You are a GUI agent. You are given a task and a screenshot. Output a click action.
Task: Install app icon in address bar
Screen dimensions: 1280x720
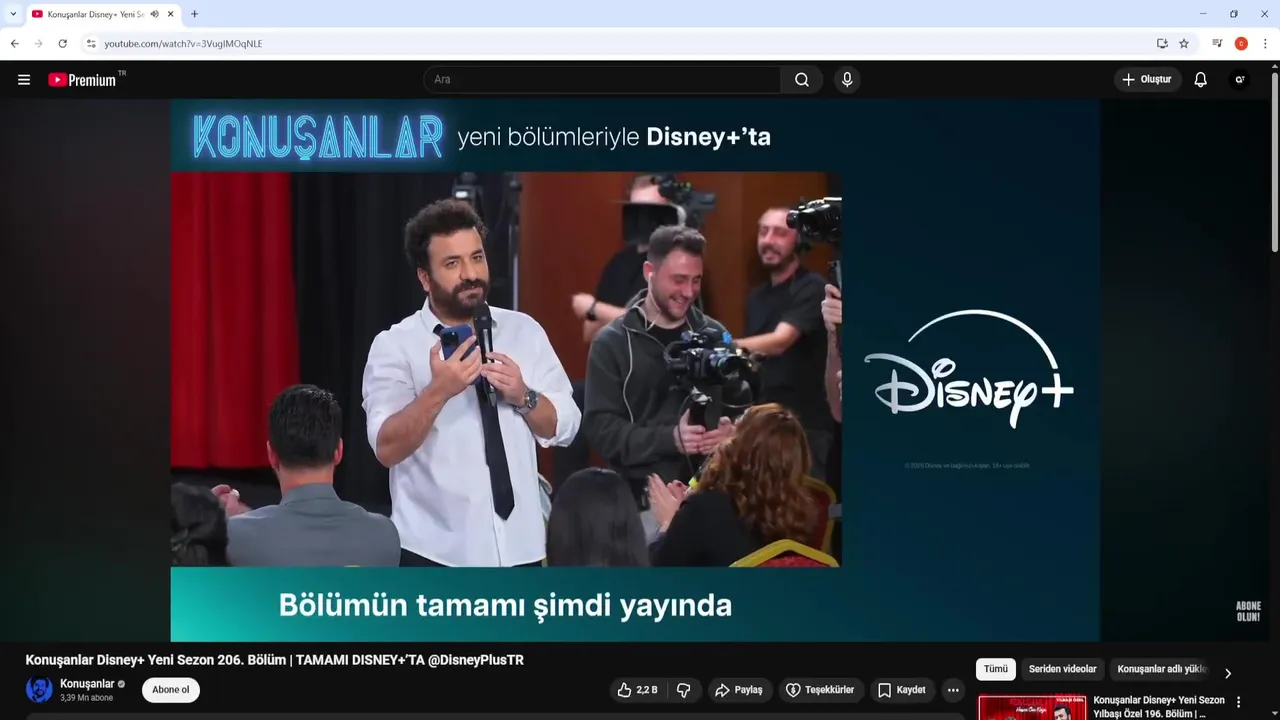click(1162, 44)
